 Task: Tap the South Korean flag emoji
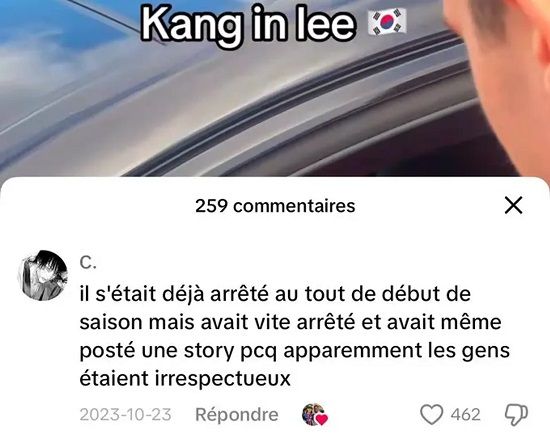pyautogui.click(x=387, y=22)
